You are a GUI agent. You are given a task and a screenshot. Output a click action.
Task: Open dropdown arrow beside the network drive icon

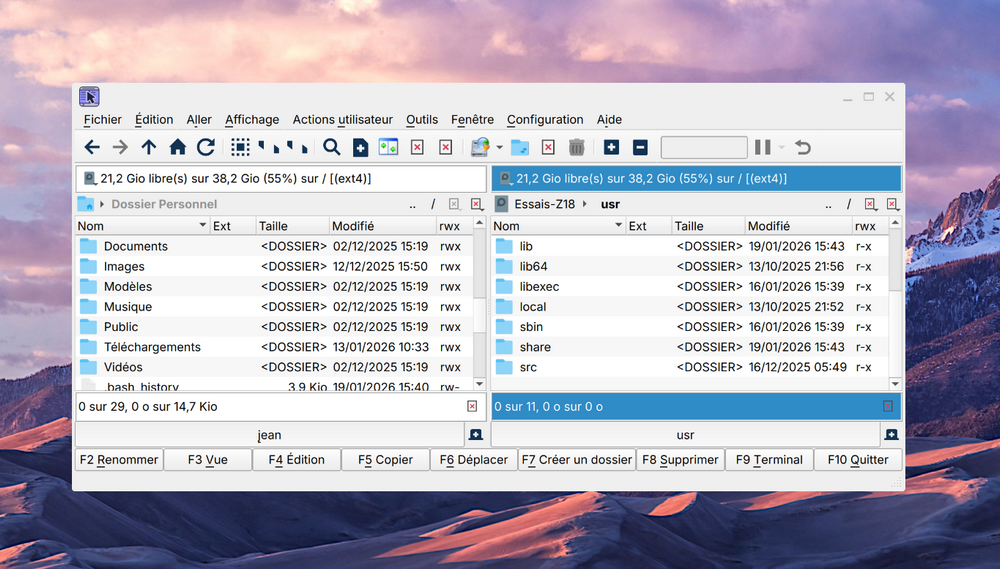pyautogui.click(x=499, y=148)
